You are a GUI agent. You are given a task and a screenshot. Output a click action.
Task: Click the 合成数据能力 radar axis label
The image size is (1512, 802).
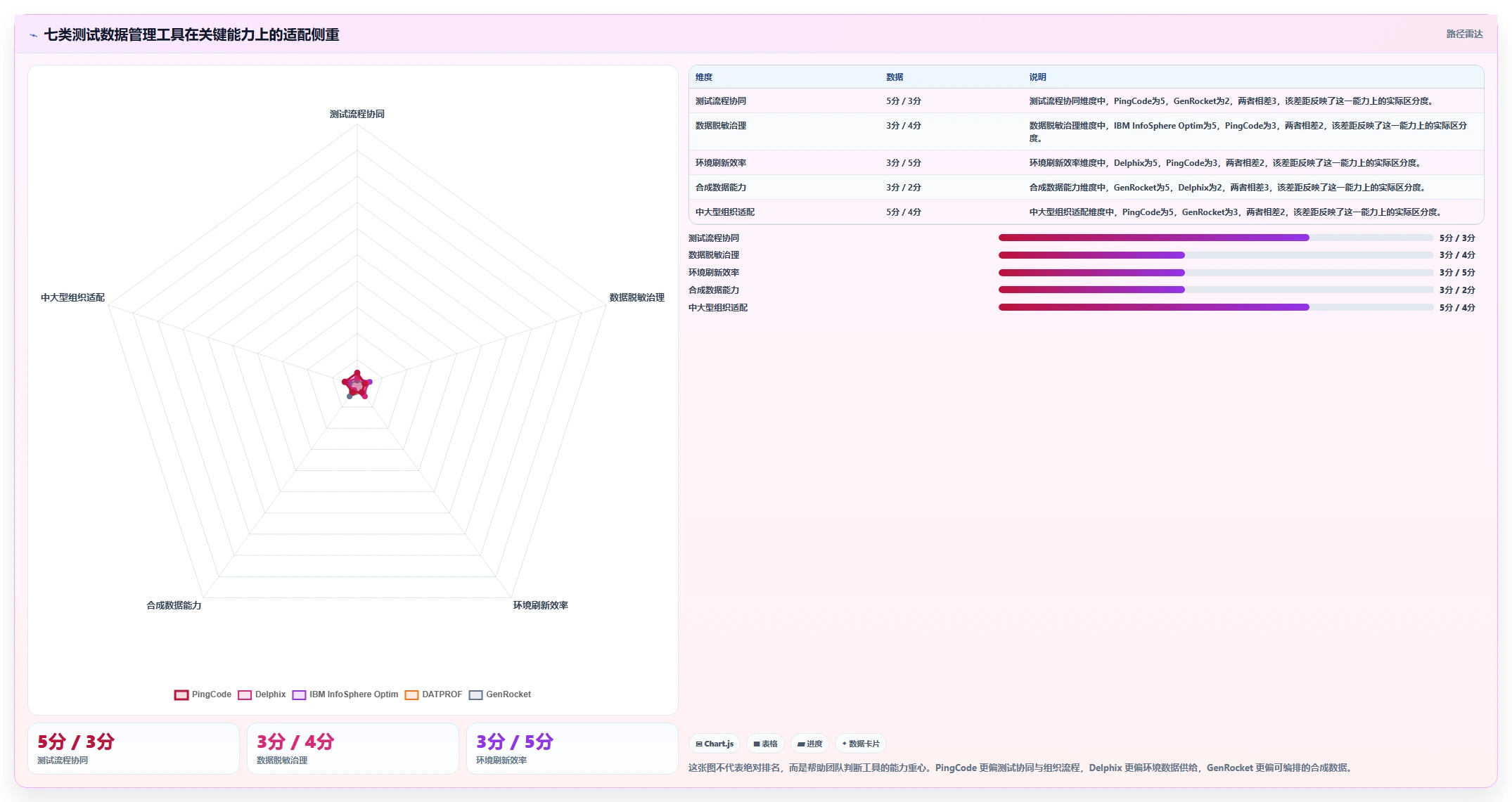[x=174, y=605]
